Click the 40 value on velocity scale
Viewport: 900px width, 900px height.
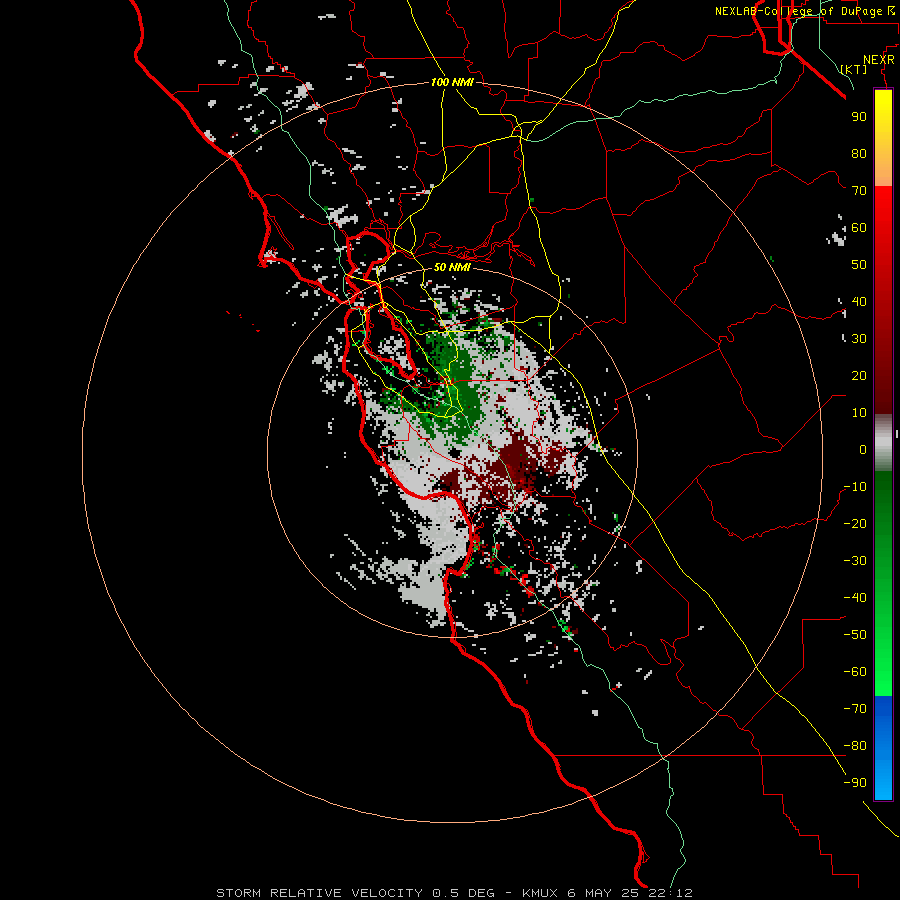(859, 301)
